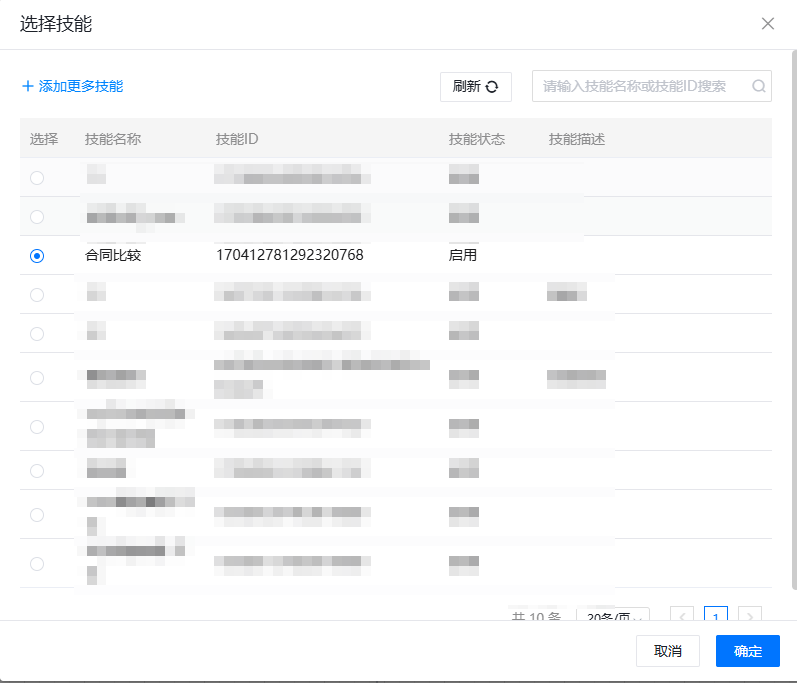Select the radio button directly below 合同比较
Viewport: 797px width, 683px height.
37,295
